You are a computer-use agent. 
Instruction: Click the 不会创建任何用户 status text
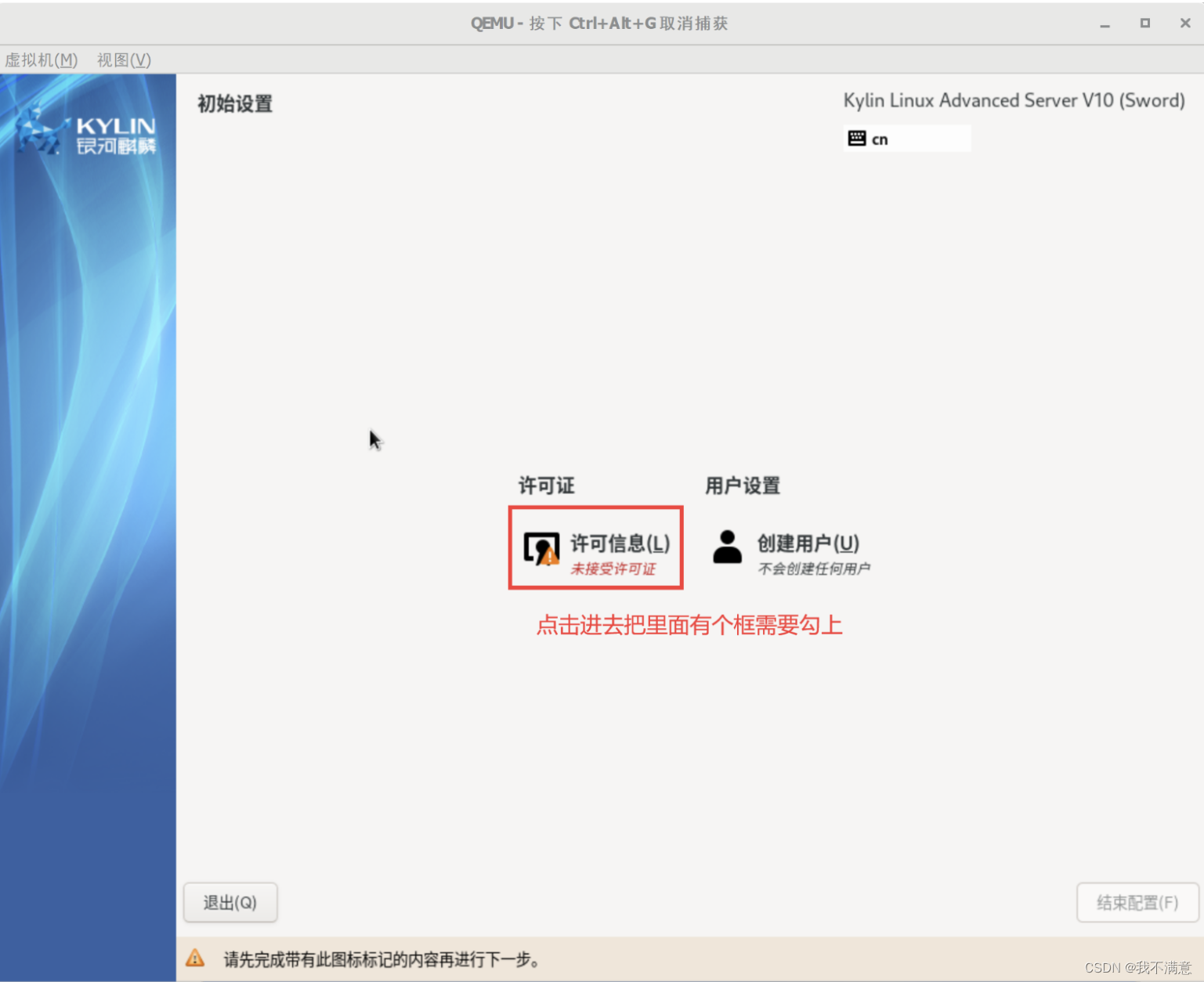(x=814, y=569)
